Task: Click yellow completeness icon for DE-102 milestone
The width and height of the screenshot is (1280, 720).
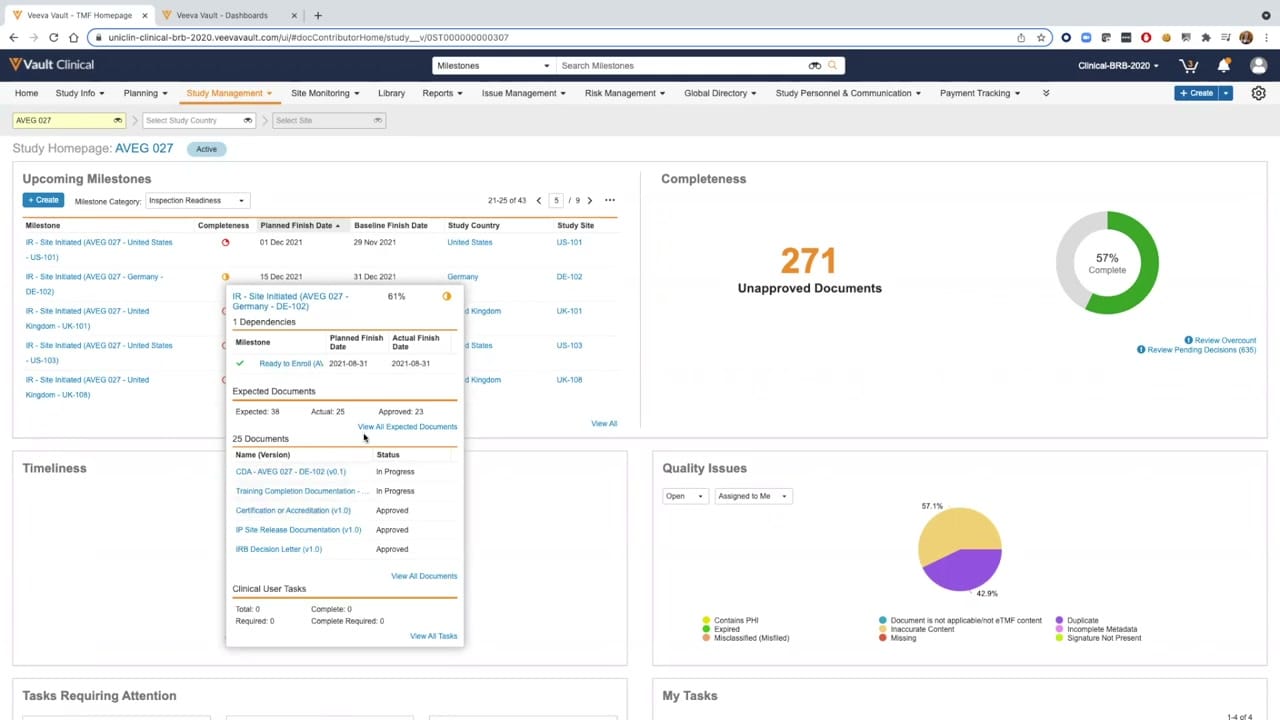Action: (x=225, y=276)
